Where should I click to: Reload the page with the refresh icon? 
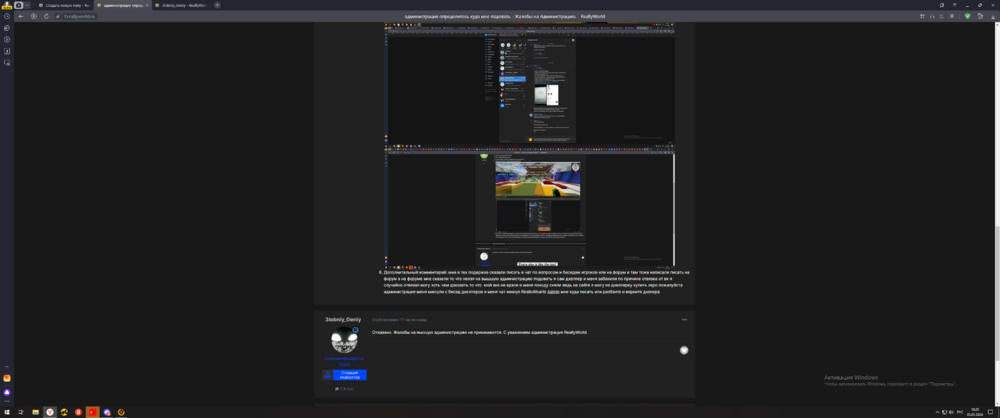(x=47, y=16)
